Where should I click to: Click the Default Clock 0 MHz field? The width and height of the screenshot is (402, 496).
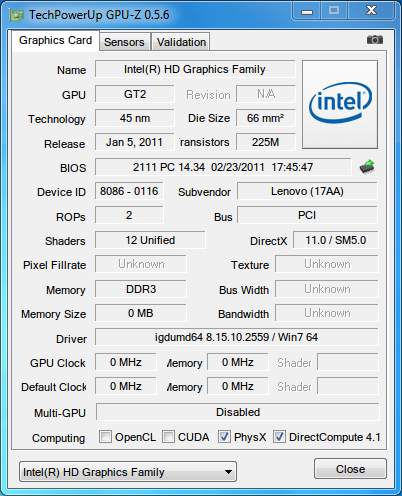coord(126,386)
